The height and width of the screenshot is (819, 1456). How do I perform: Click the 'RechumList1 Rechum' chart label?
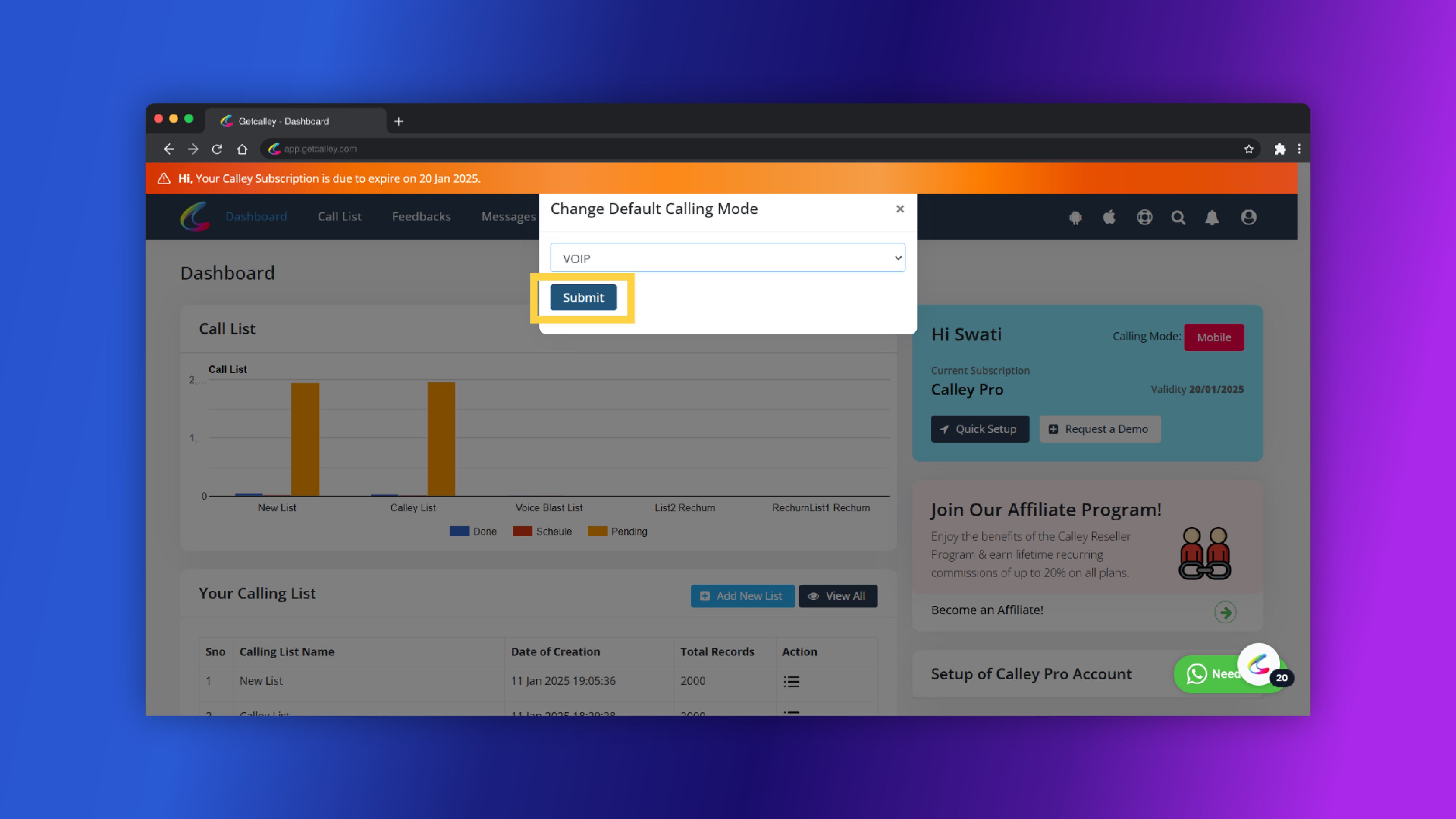(x=821, y=508)
